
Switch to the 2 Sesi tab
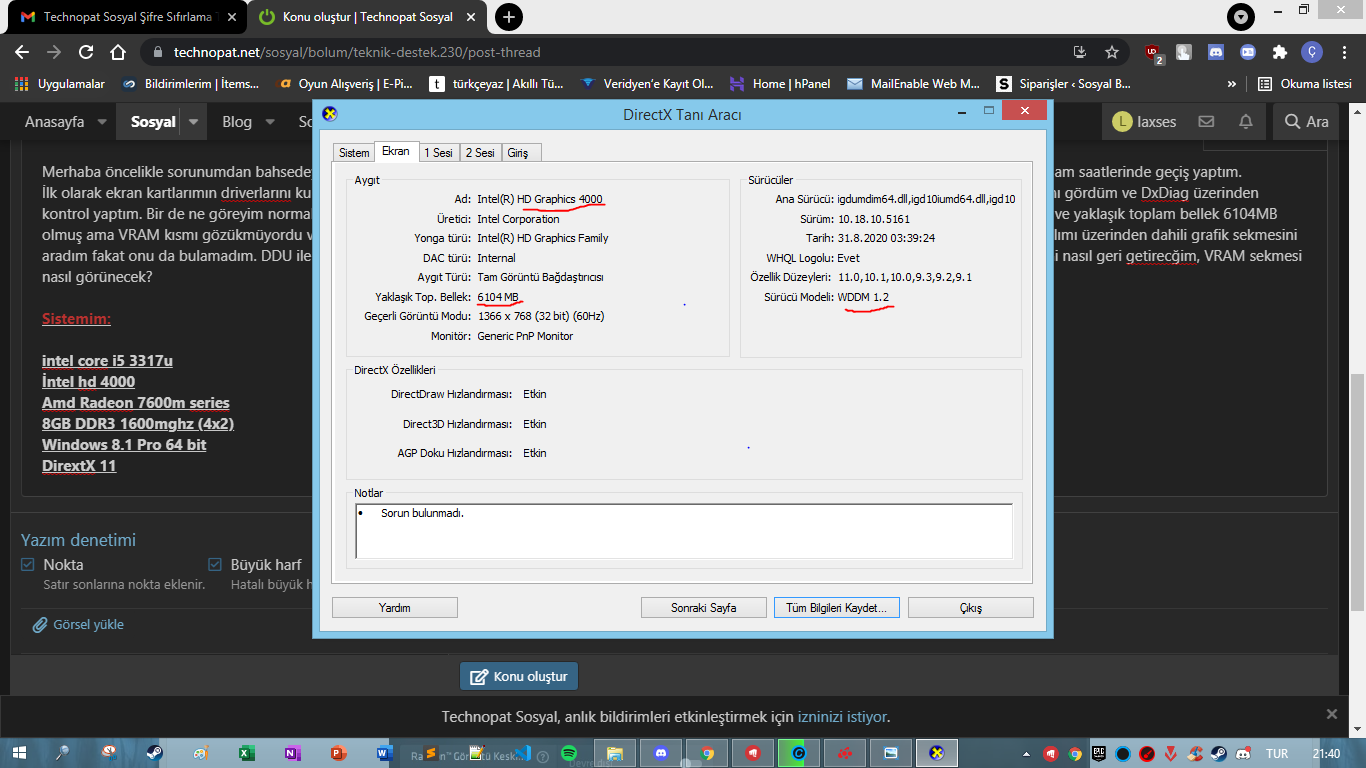click(480, 152)
